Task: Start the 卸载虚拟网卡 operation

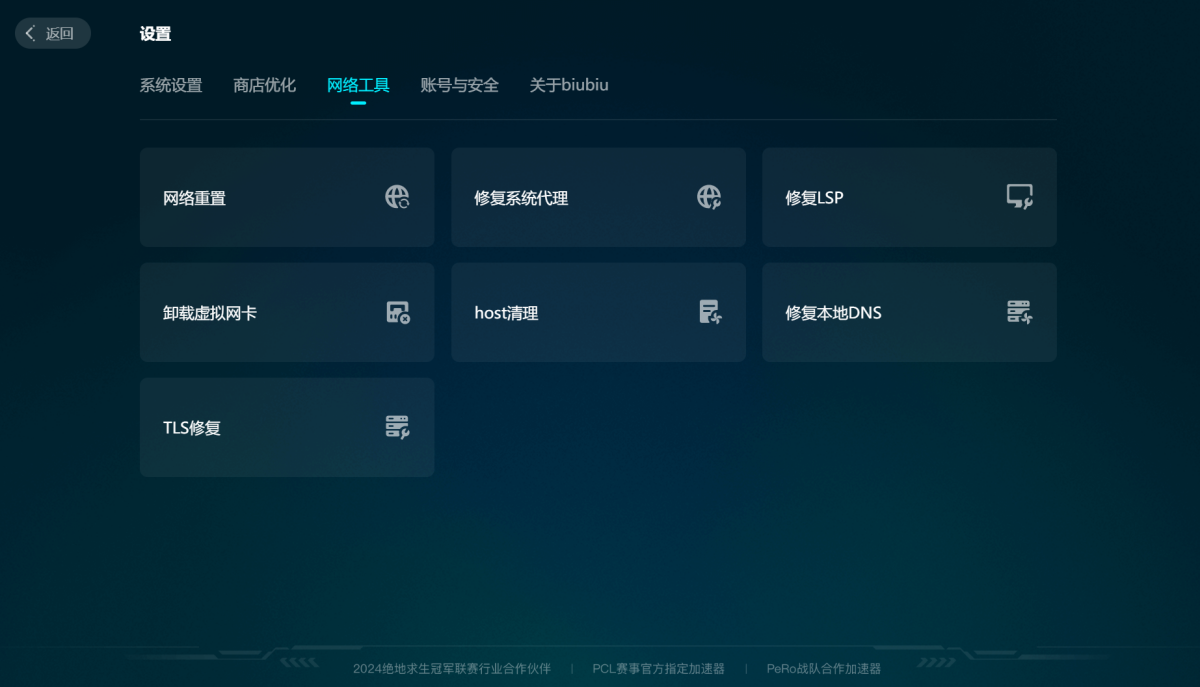Action: (x=287, y=312)
